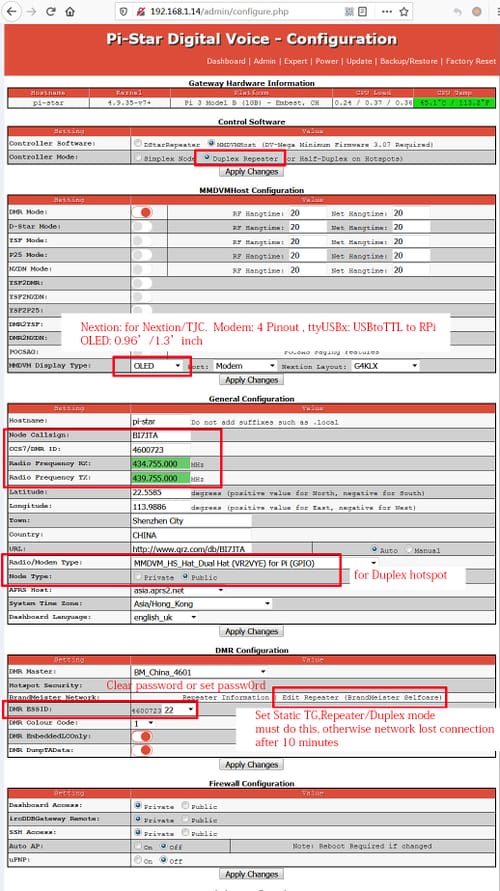Turn on the P25 Mode switch

(x=142, y=255)
